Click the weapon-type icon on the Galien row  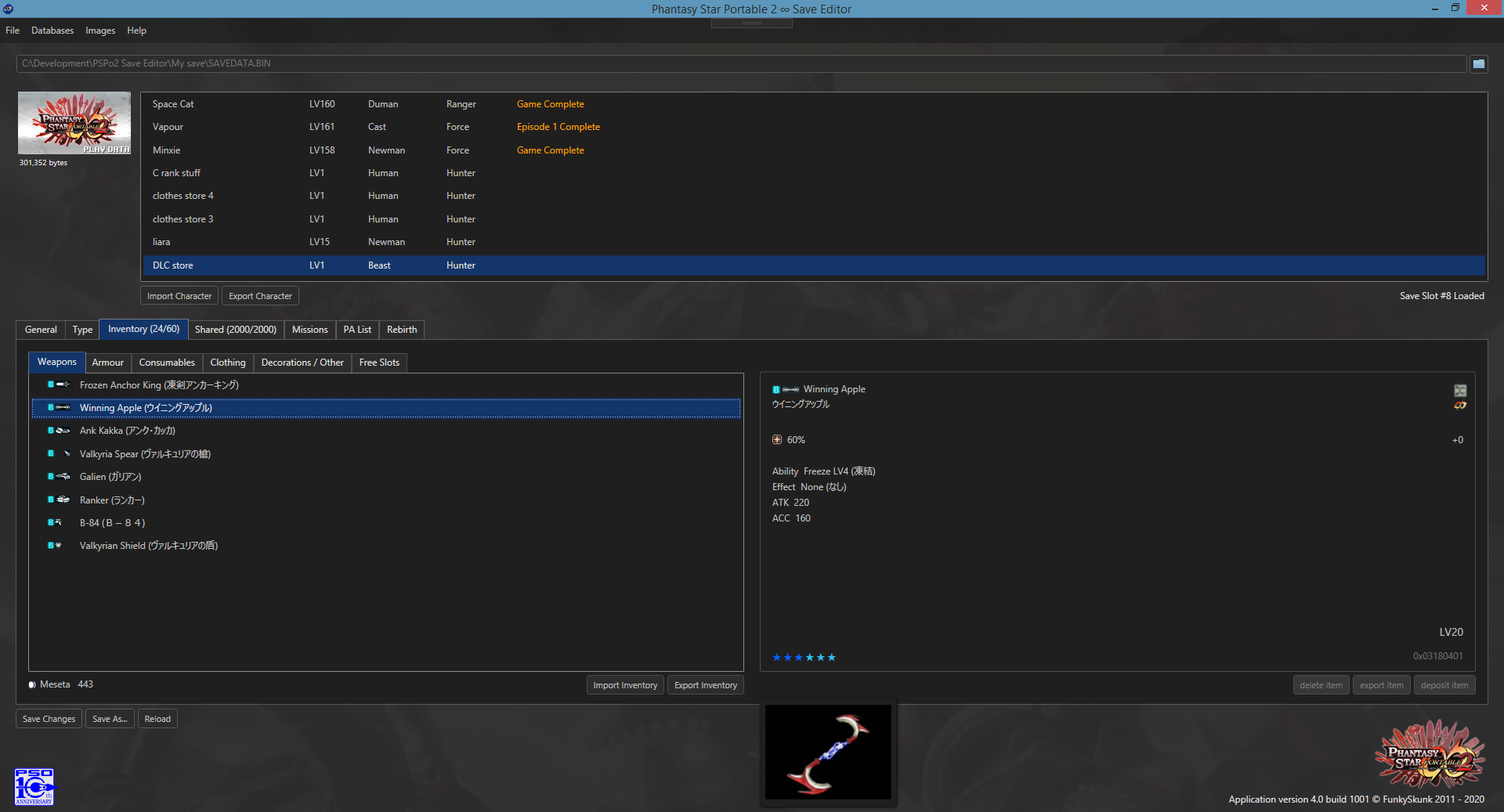tap(63, 476)
